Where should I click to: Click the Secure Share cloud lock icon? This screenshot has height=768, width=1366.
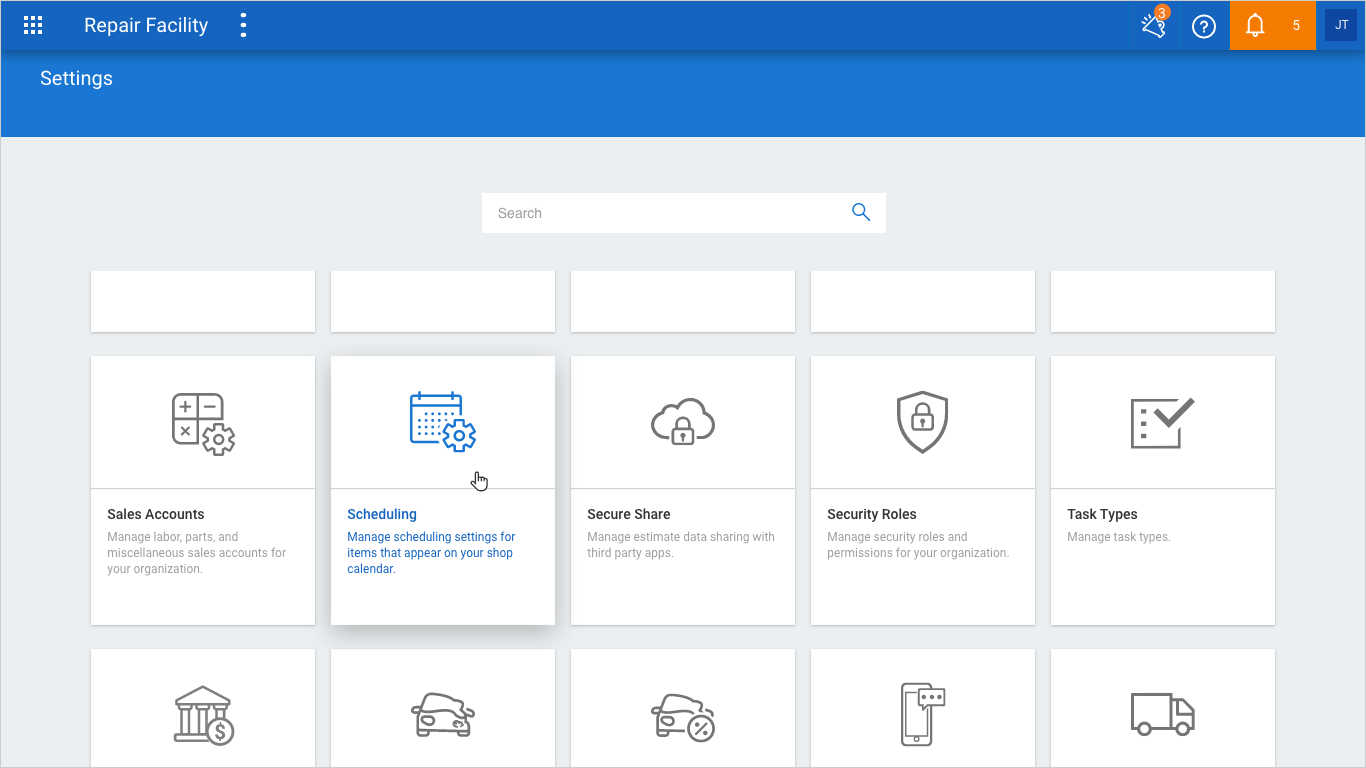point(683,422)
